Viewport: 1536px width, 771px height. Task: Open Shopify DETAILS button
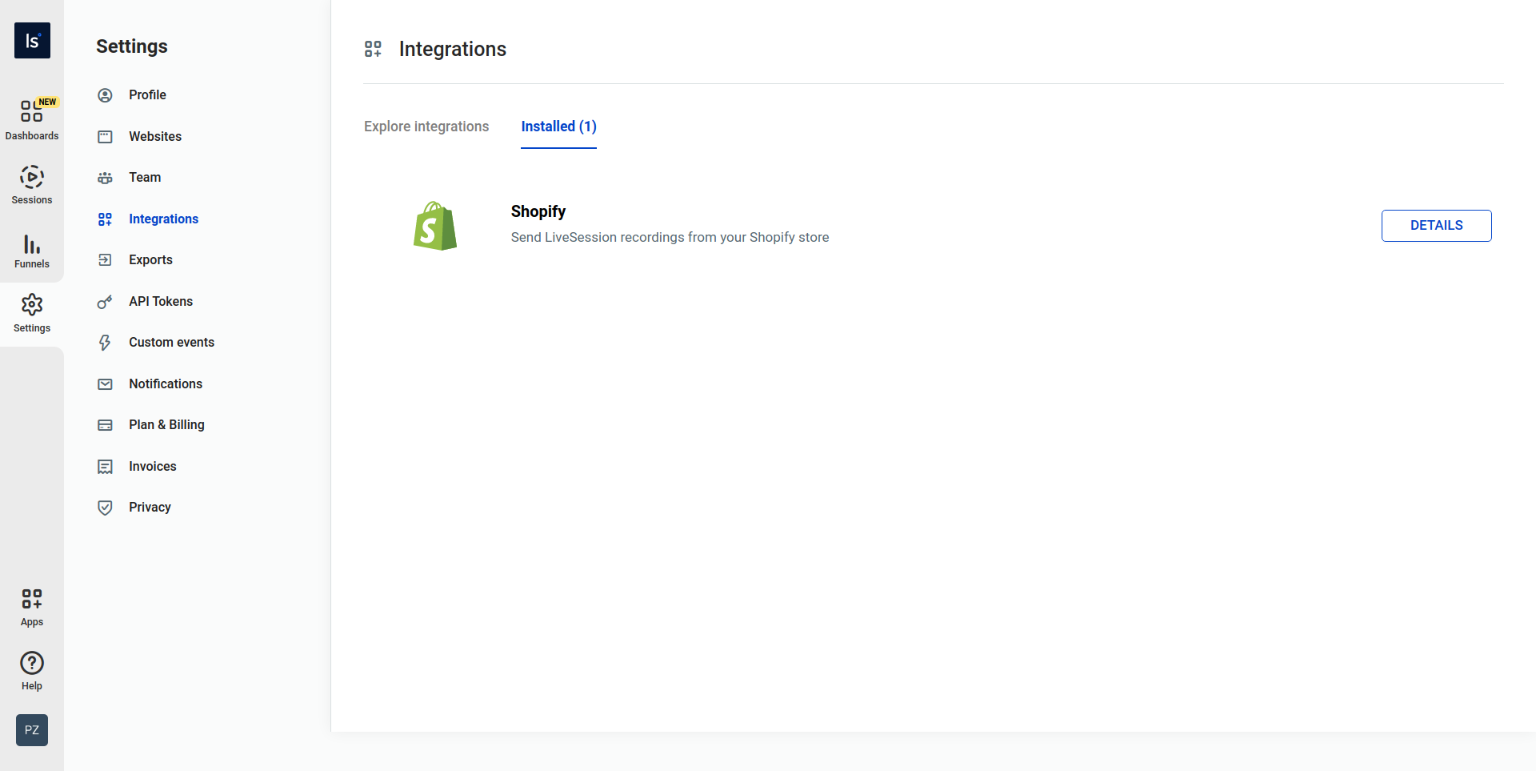click(x=1436, y=226)
